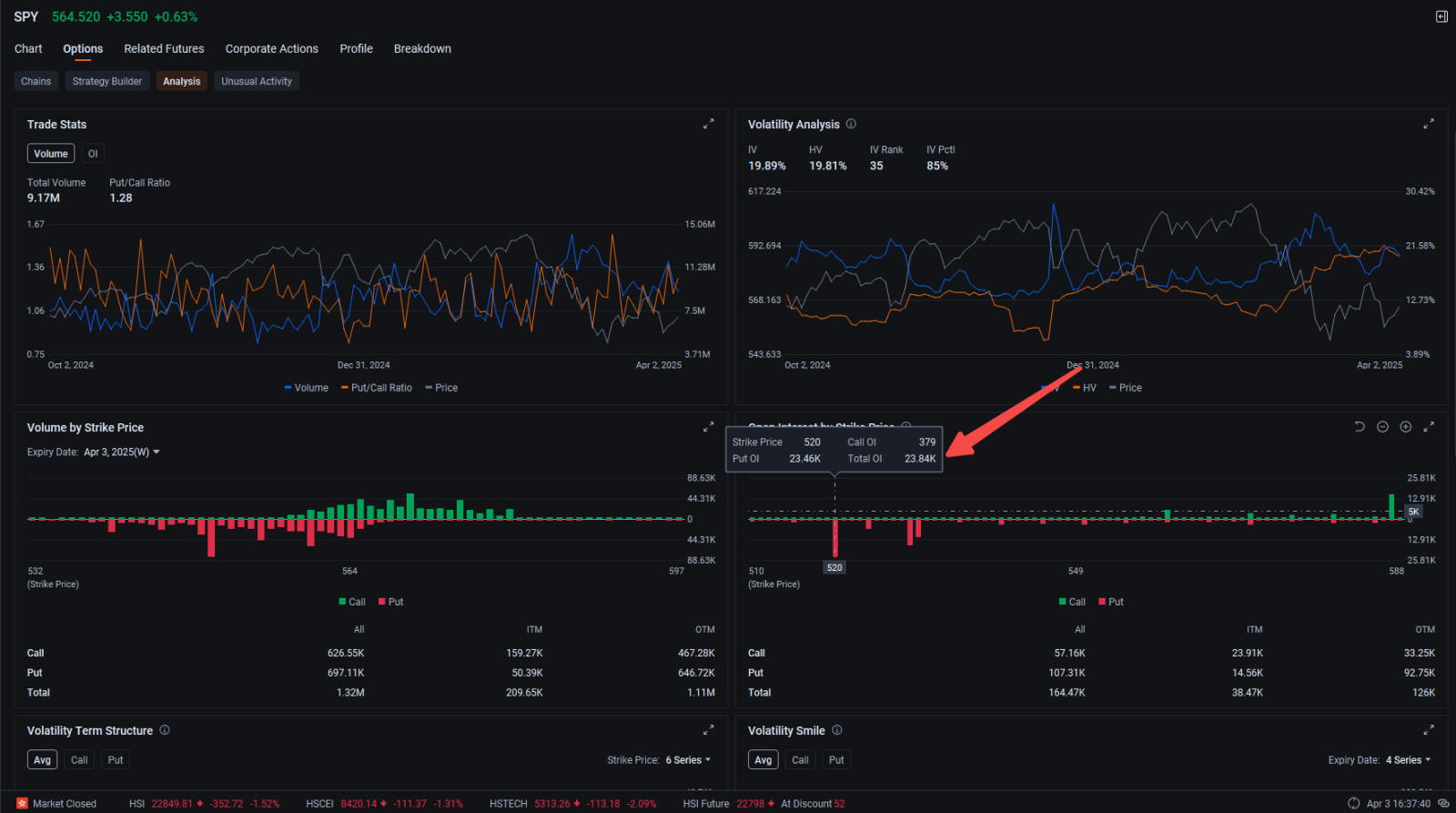Click the Market Closed status label
The image size is (1456, 813).
(x=65, y=804)
